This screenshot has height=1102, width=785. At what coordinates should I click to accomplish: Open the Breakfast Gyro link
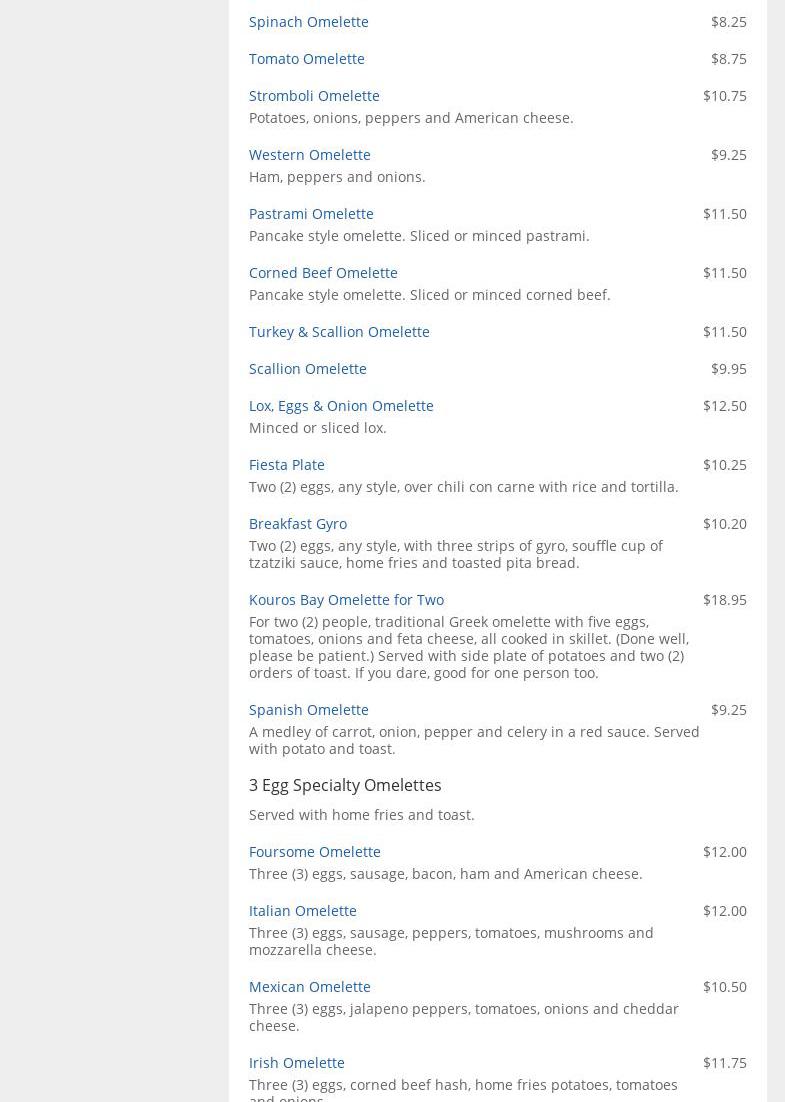[x=298, y=523]
